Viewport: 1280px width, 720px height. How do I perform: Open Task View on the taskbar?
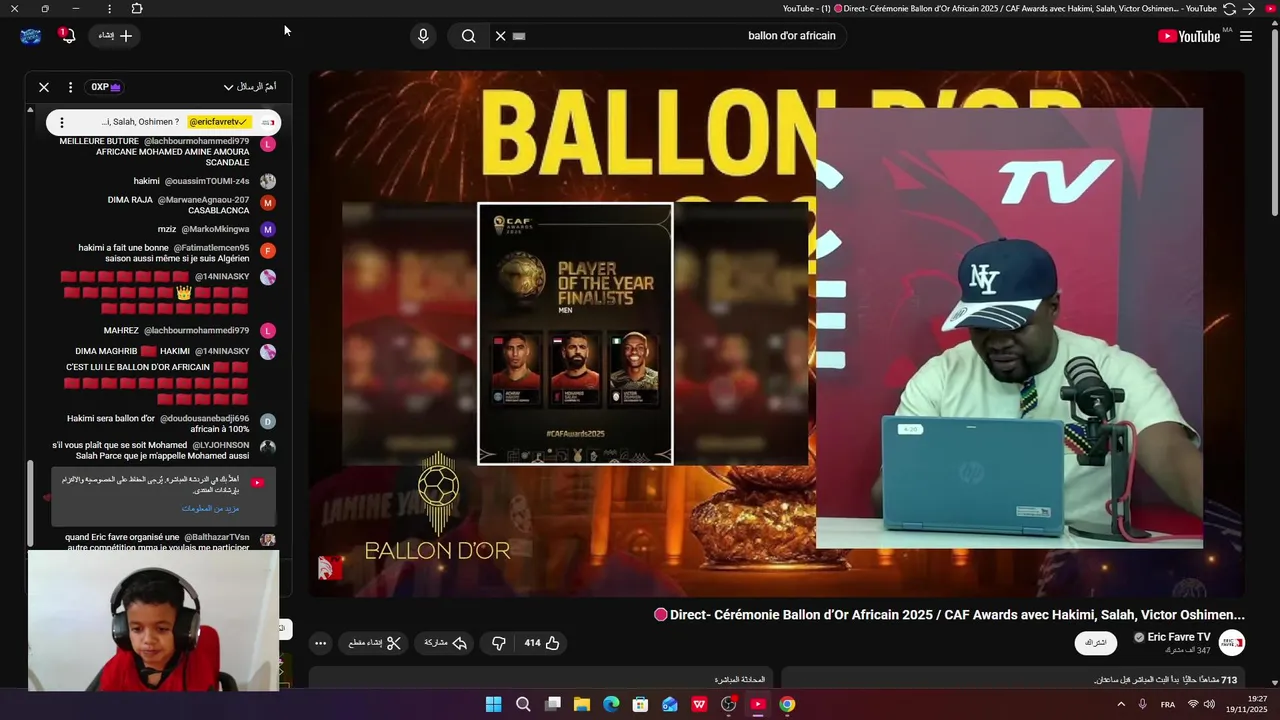(552, 704)
